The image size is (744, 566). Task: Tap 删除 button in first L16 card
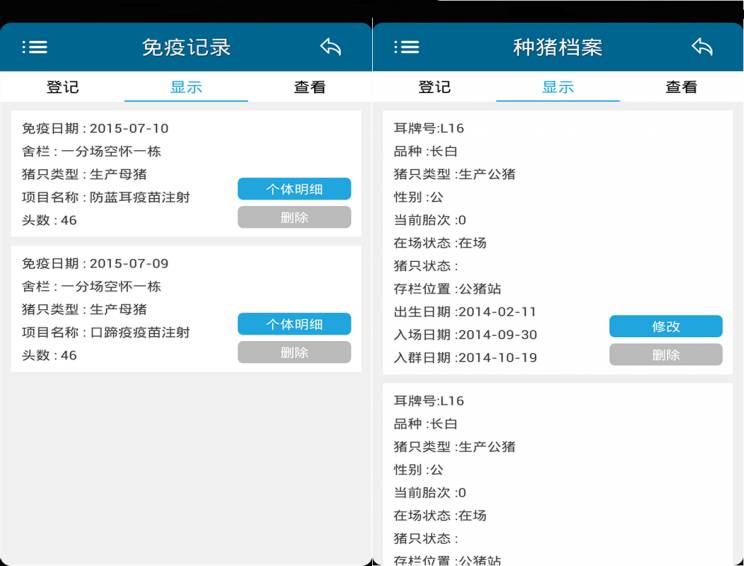666,354
